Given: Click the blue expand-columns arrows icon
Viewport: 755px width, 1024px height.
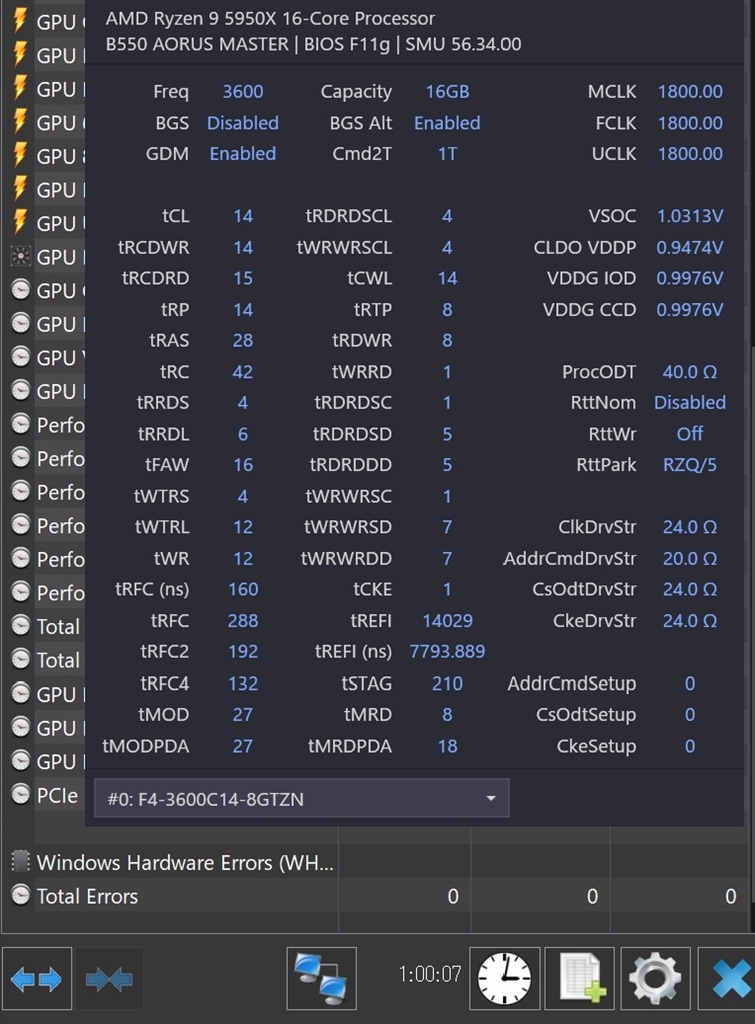Looking at the screenshot, I should click(37, 979).
